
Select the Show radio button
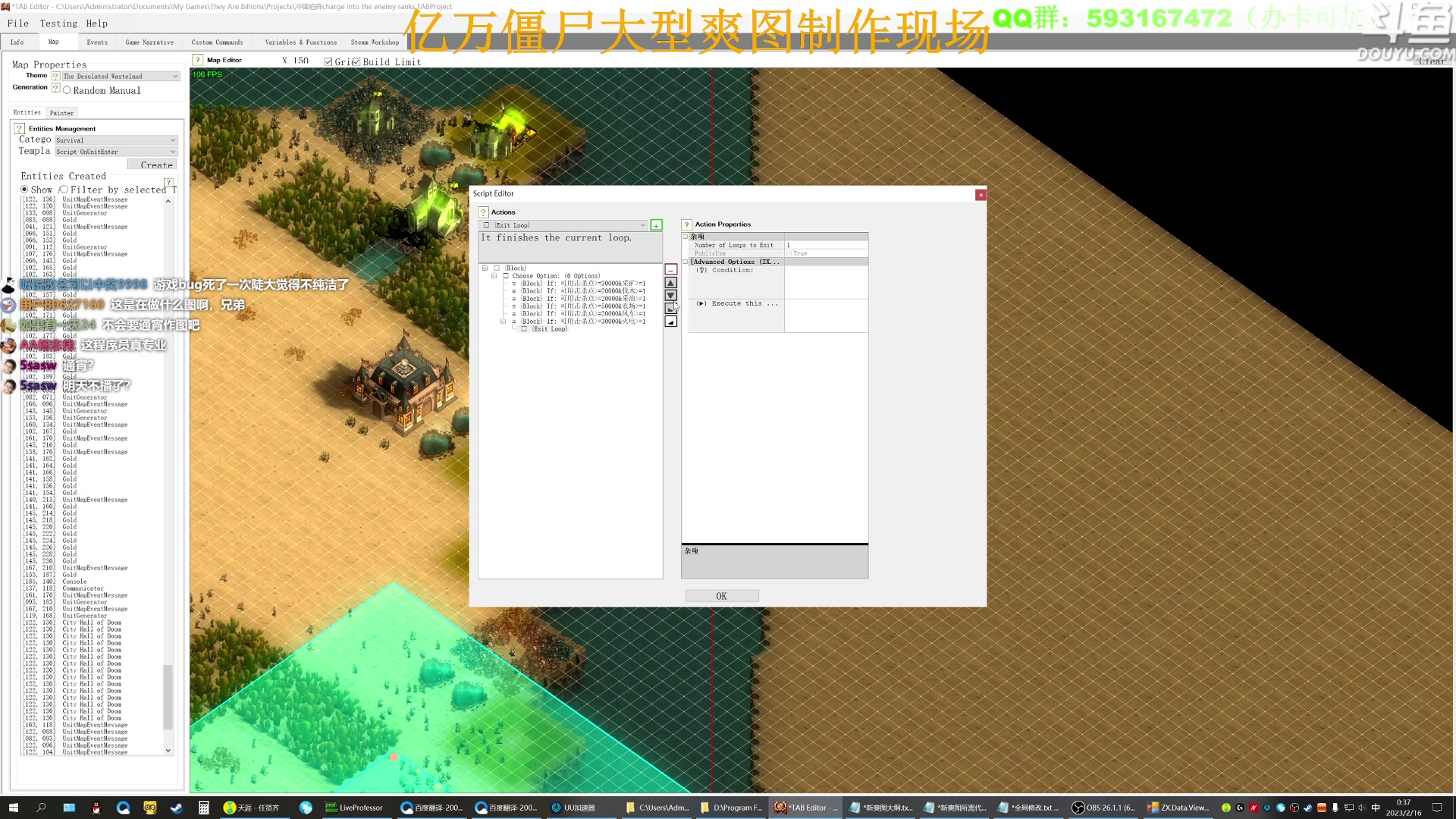pos(24,190)
